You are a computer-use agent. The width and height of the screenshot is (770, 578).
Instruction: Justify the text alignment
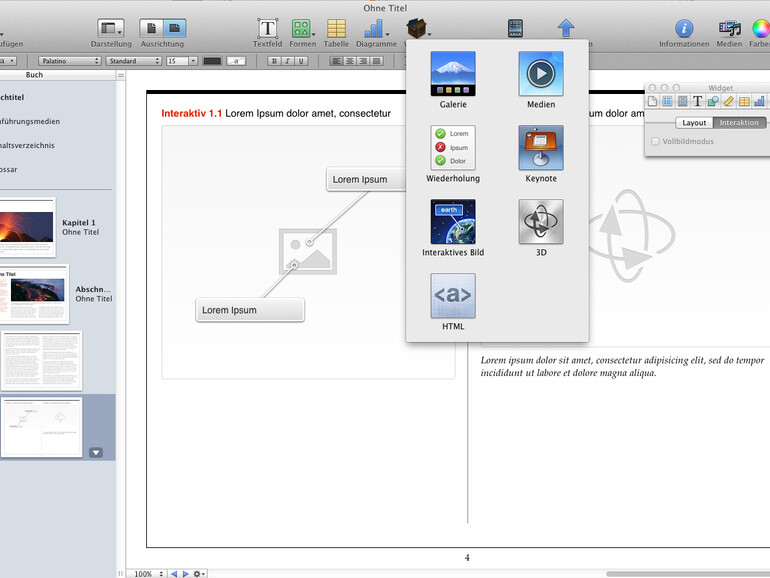click(x=377, y=61)
